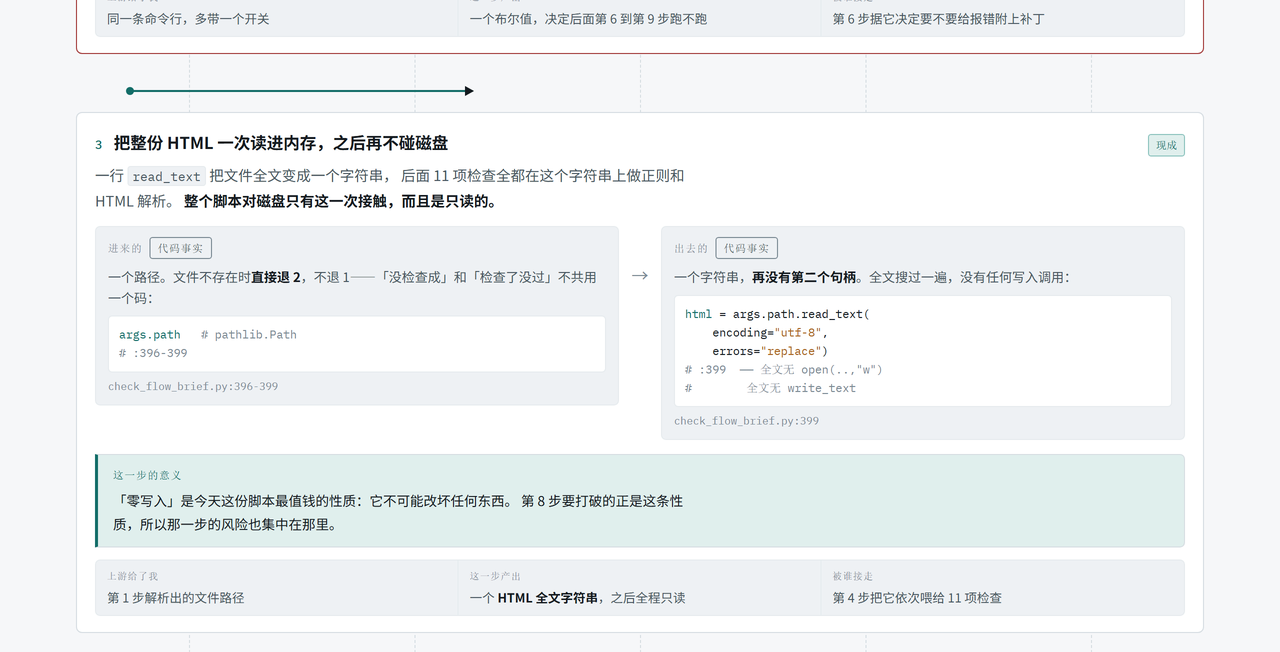Click text 第 1 步解析出的文件路径
The width and height of the screenshot is (1280, 652).
click(176, 597)
